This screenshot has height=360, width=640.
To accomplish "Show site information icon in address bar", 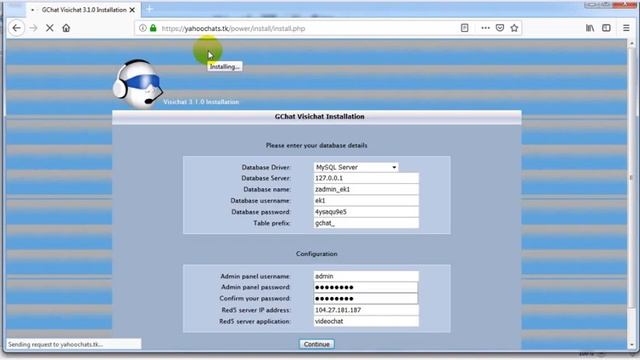I will point(142,28).
